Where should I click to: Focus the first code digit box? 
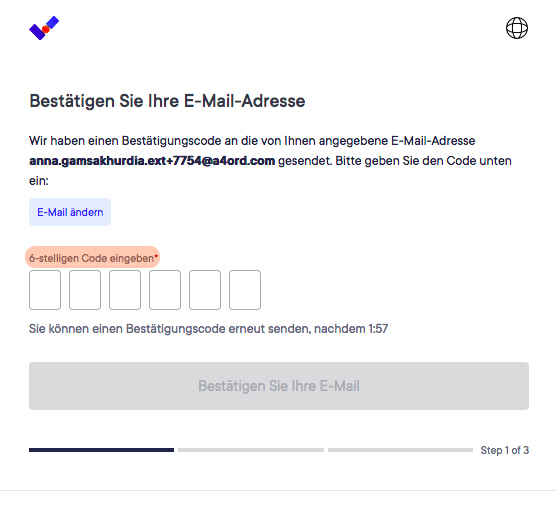tap(45, 290)
